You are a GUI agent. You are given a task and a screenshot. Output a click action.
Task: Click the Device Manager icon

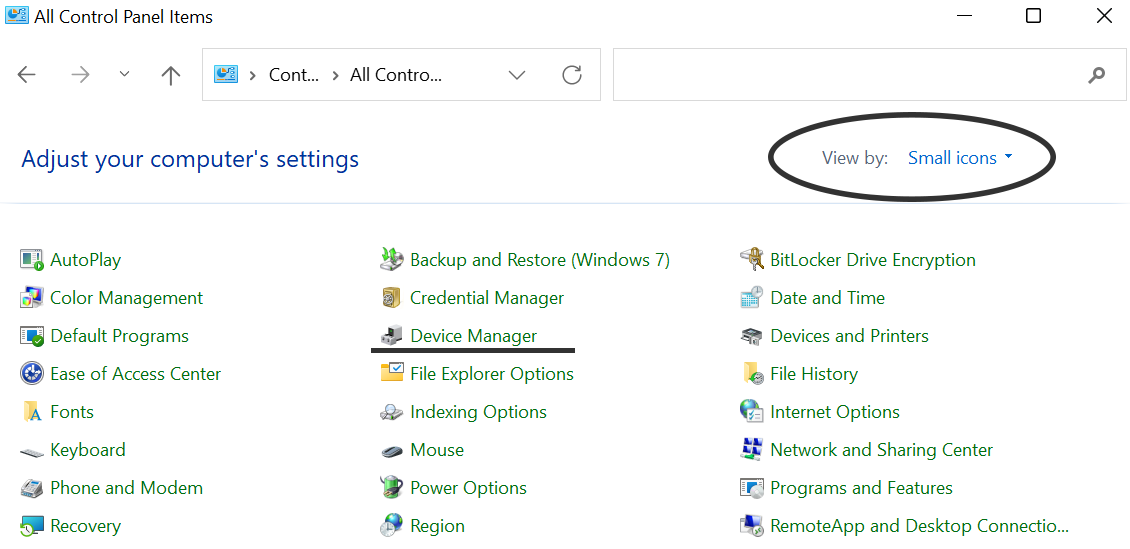click(x=391, y=336)
